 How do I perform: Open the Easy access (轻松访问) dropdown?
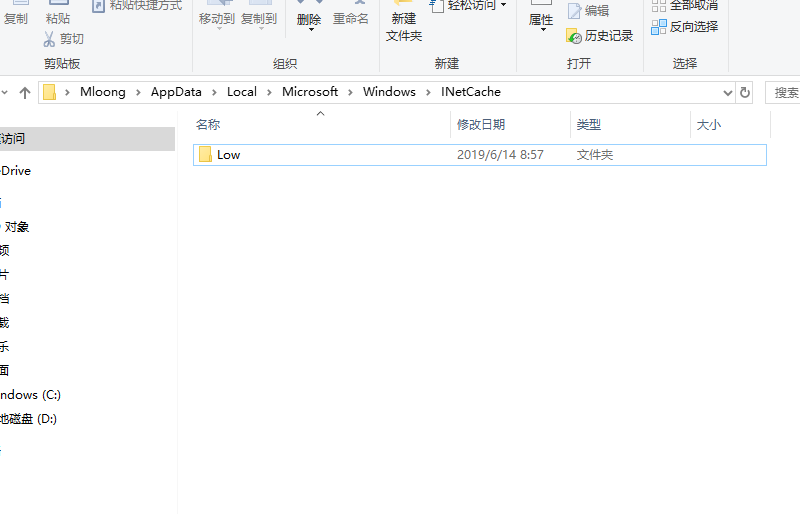pos(468,5)
